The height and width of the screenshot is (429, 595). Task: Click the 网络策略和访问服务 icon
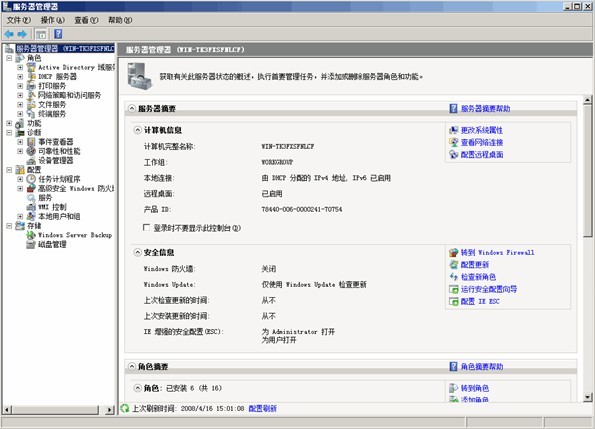click(31, 95)
